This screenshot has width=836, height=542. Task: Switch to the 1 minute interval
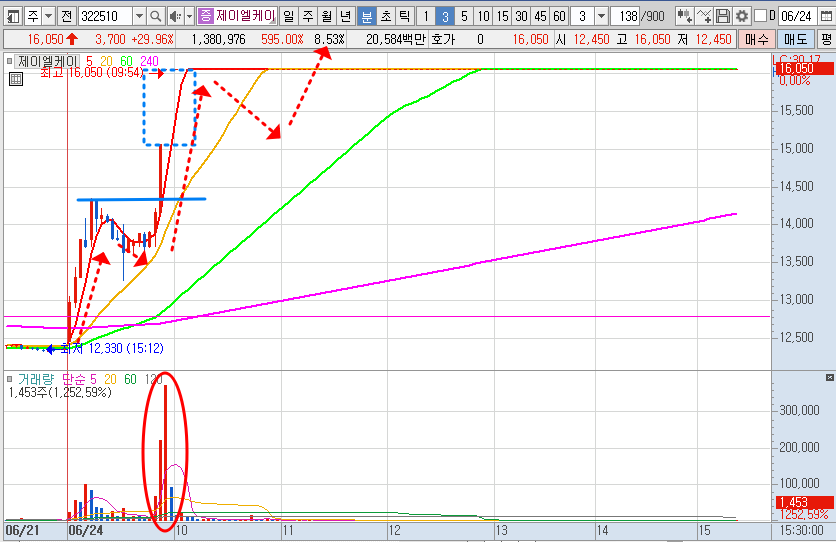(425, 16)
